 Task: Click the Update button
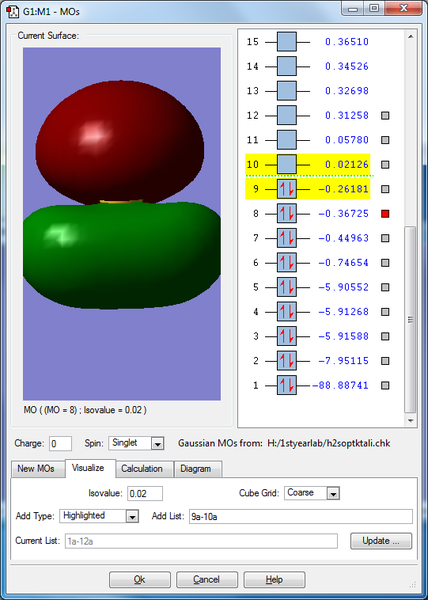point(381,541)
